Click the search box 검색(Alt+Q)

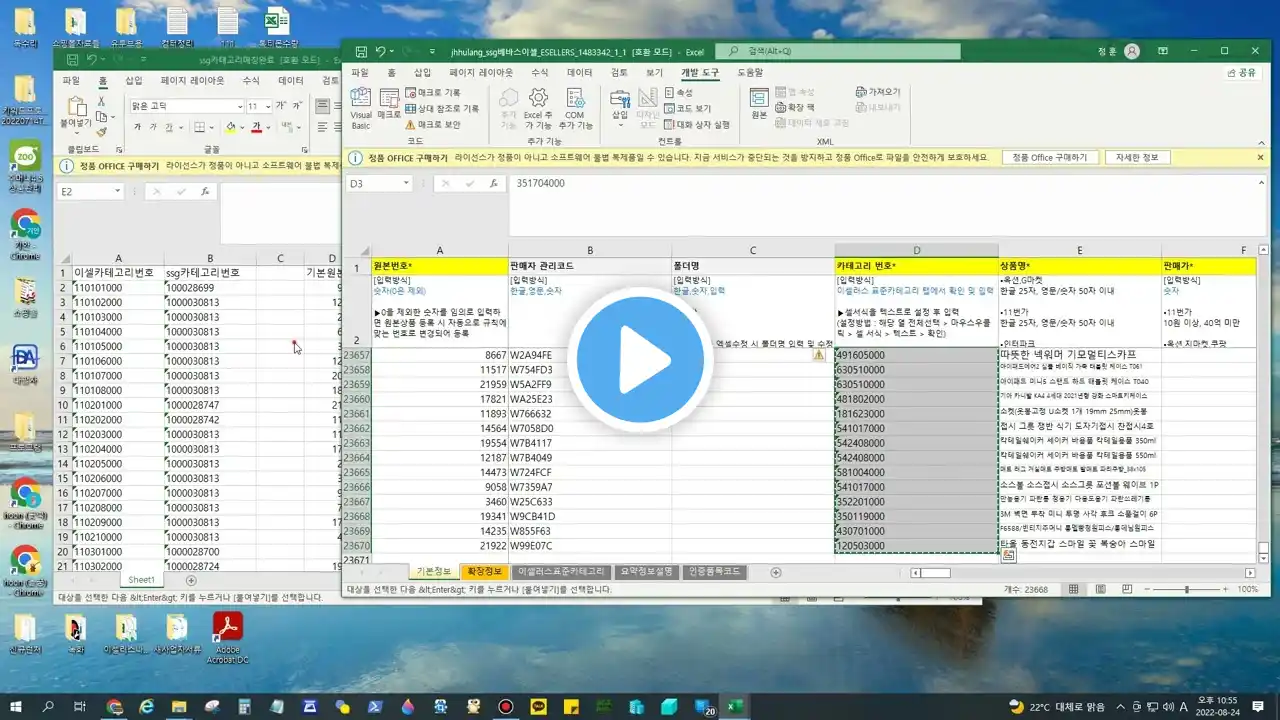840,51
